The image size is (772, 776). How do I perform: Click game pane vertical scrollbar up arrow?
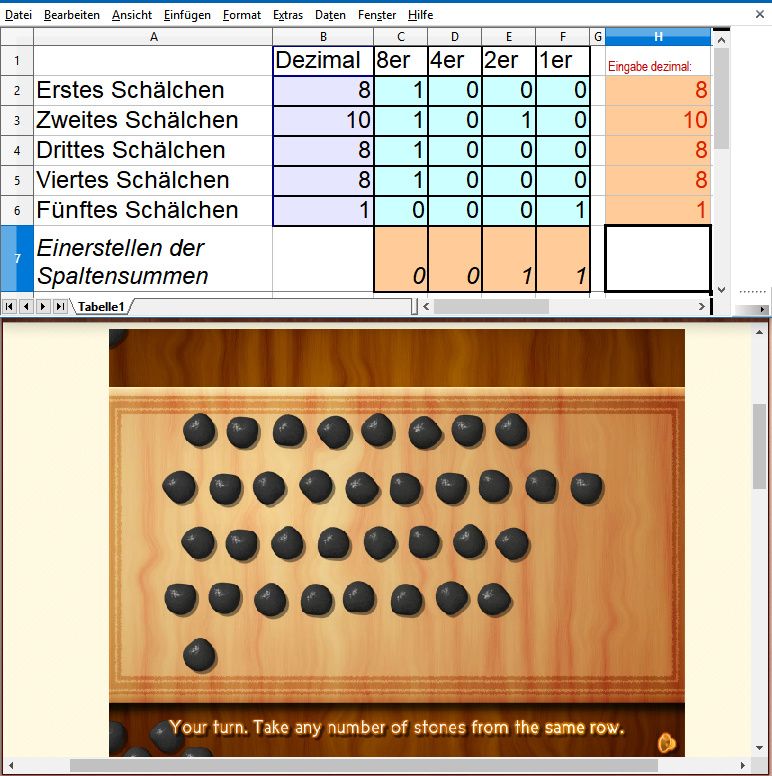[759, 332]
